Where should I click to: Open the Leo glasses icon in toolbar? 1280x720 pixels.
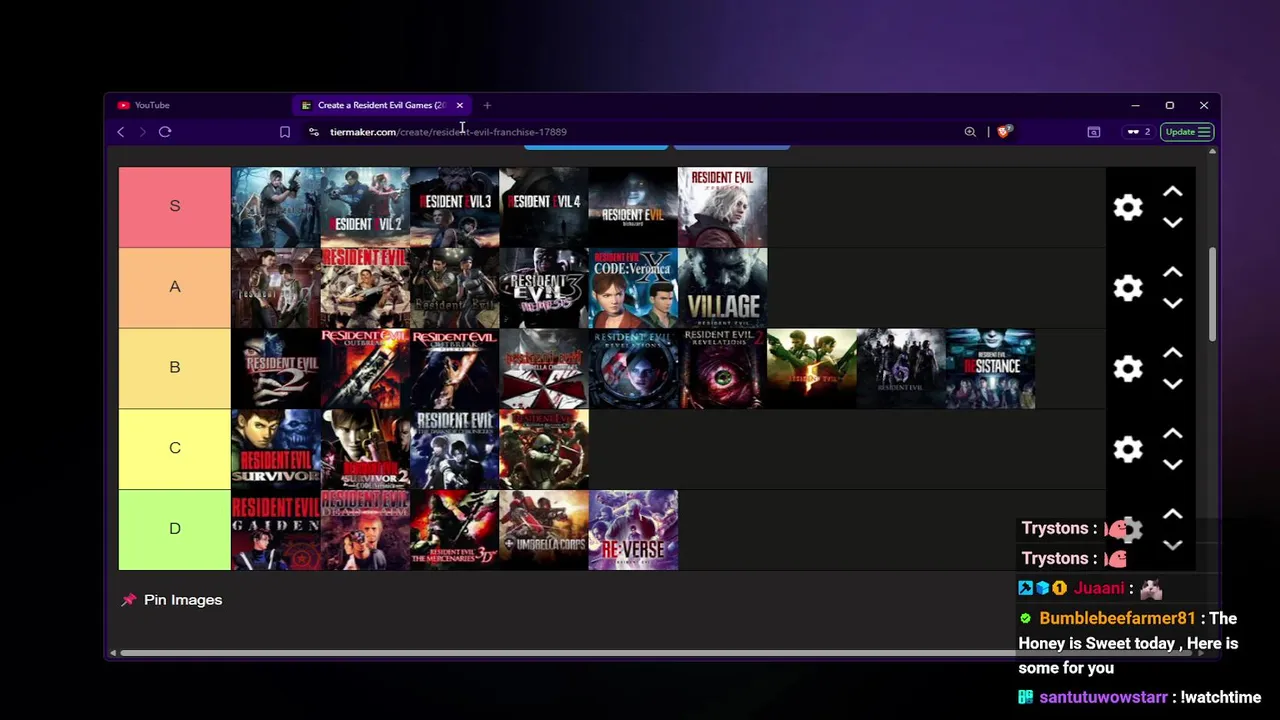click(x=1137, y=132)
